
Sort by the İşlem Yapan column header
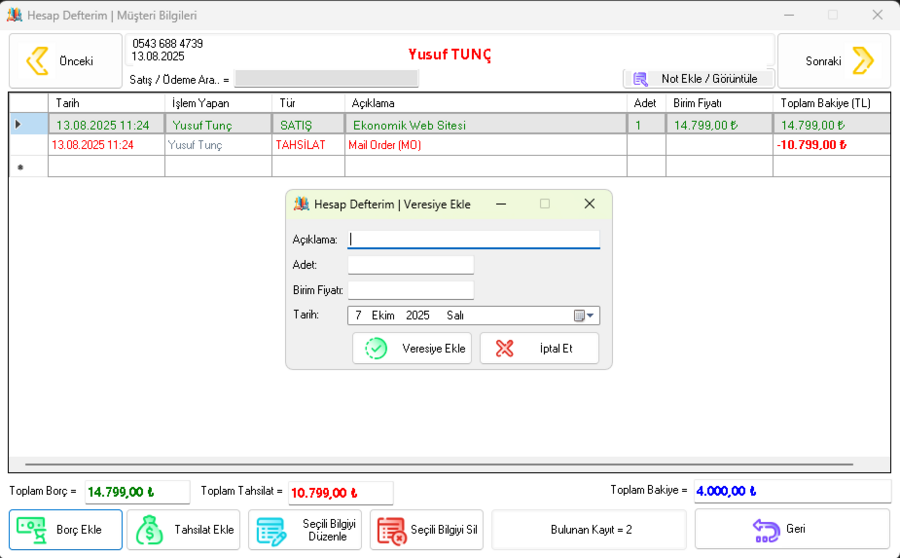coord(218,103)
